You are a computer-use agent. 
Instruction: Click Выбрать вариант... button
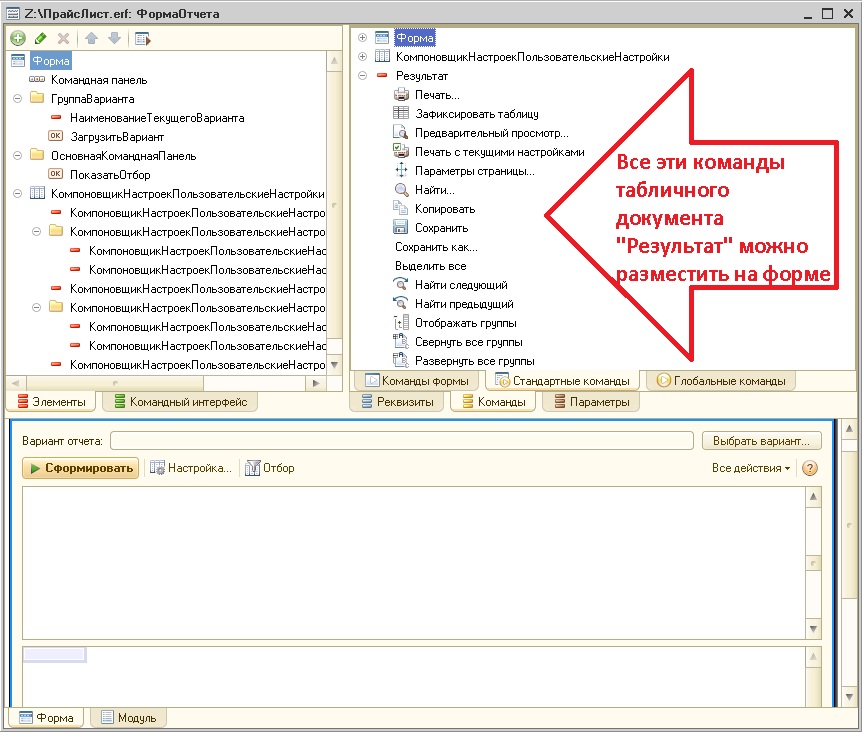coord(761,441)
